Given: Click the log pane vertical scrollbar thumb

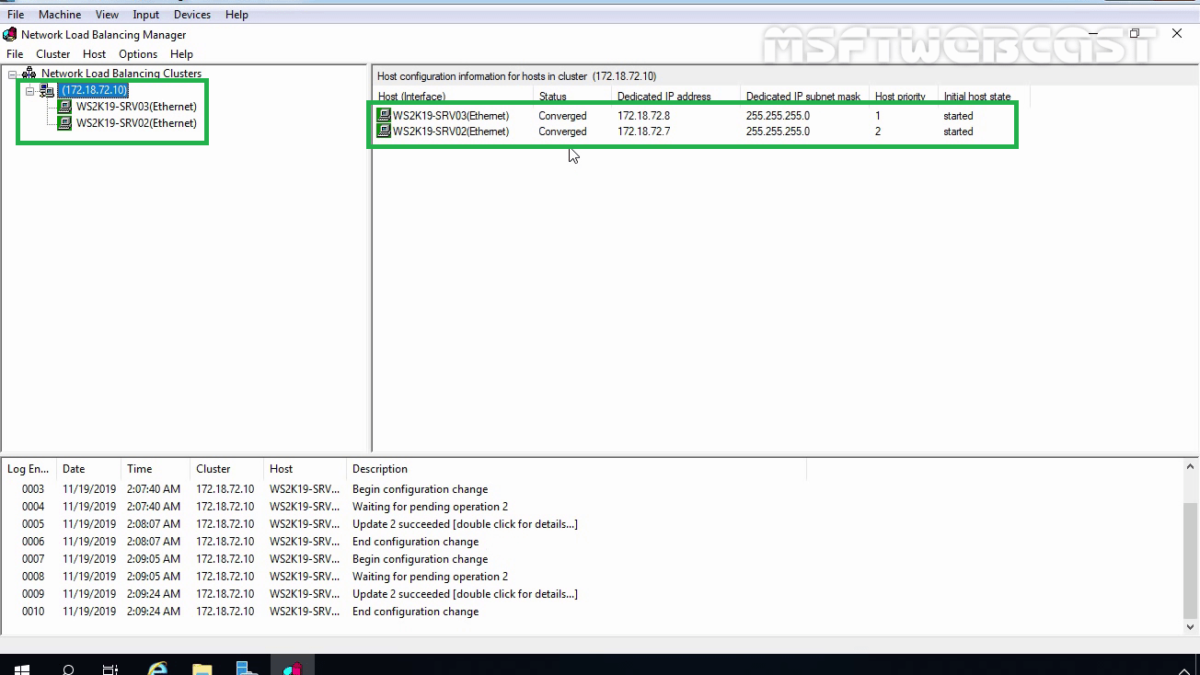Looking at the screenshot, I should [x=1190, y=563].
